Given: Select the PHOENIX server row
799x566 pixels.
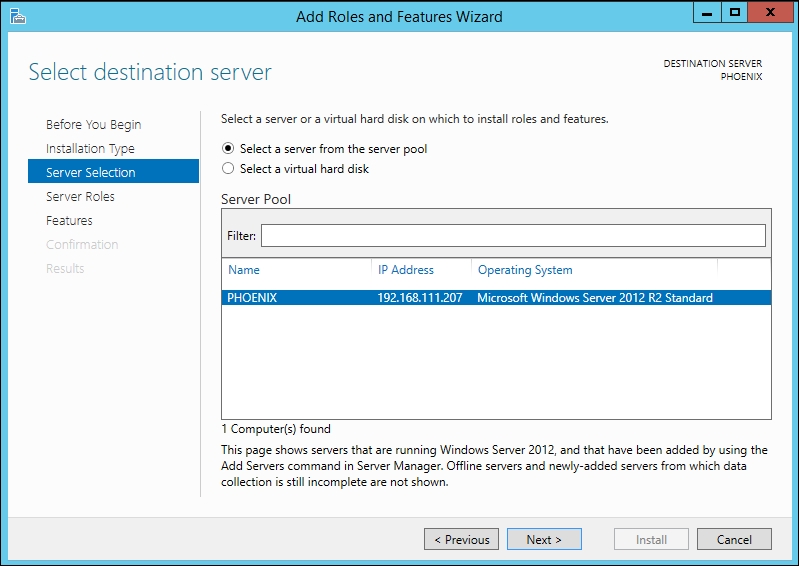Looking at the screenshot, I should tap(252, 298).
